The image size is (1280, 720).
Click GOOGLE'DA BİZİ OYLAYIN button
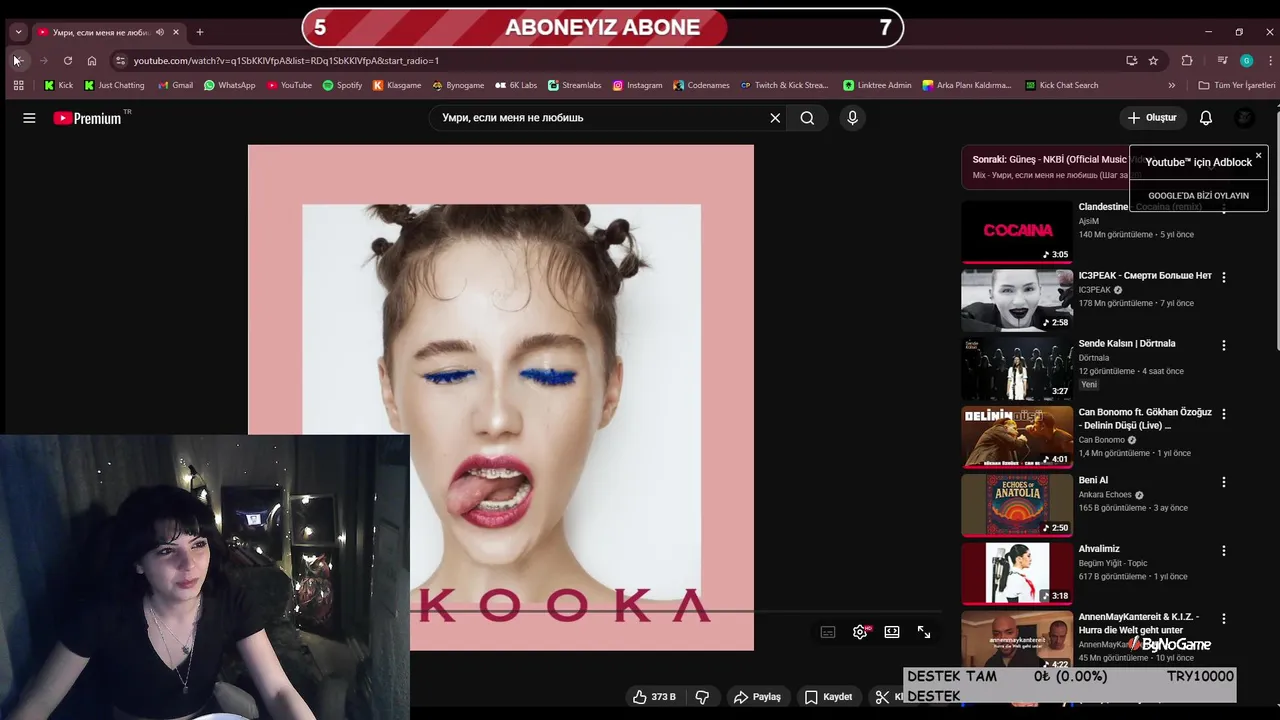pos(1198,196)
